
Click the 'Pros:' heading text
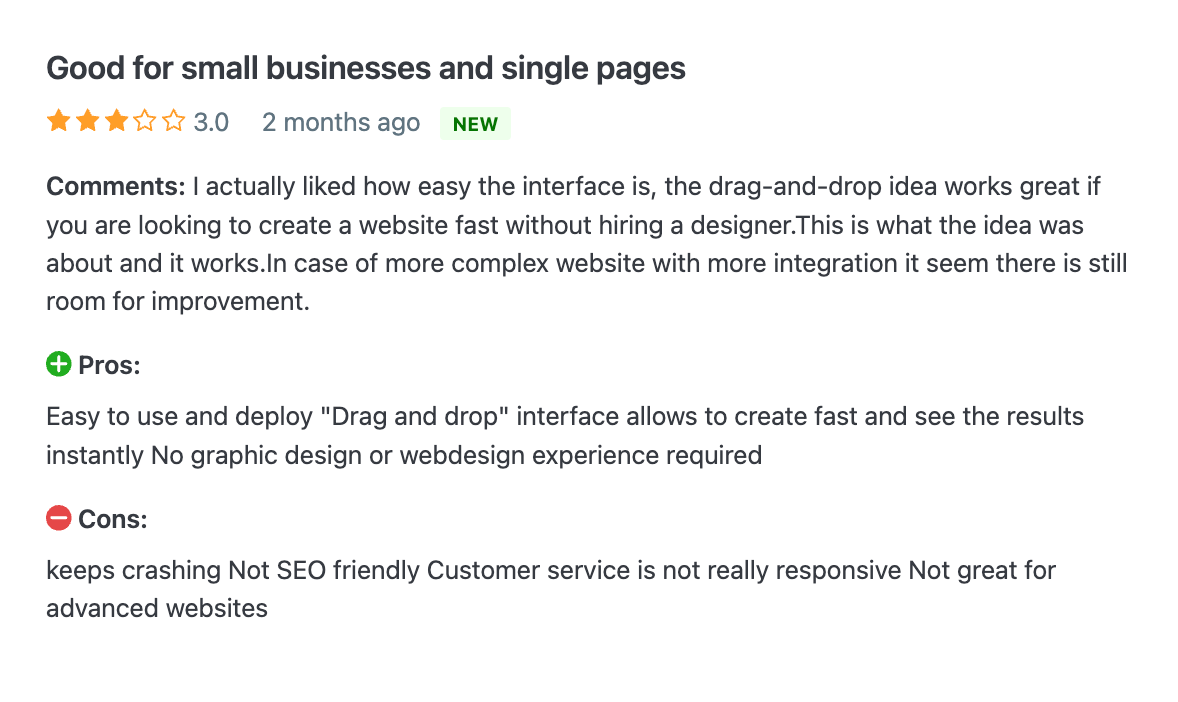coord(109,366)
